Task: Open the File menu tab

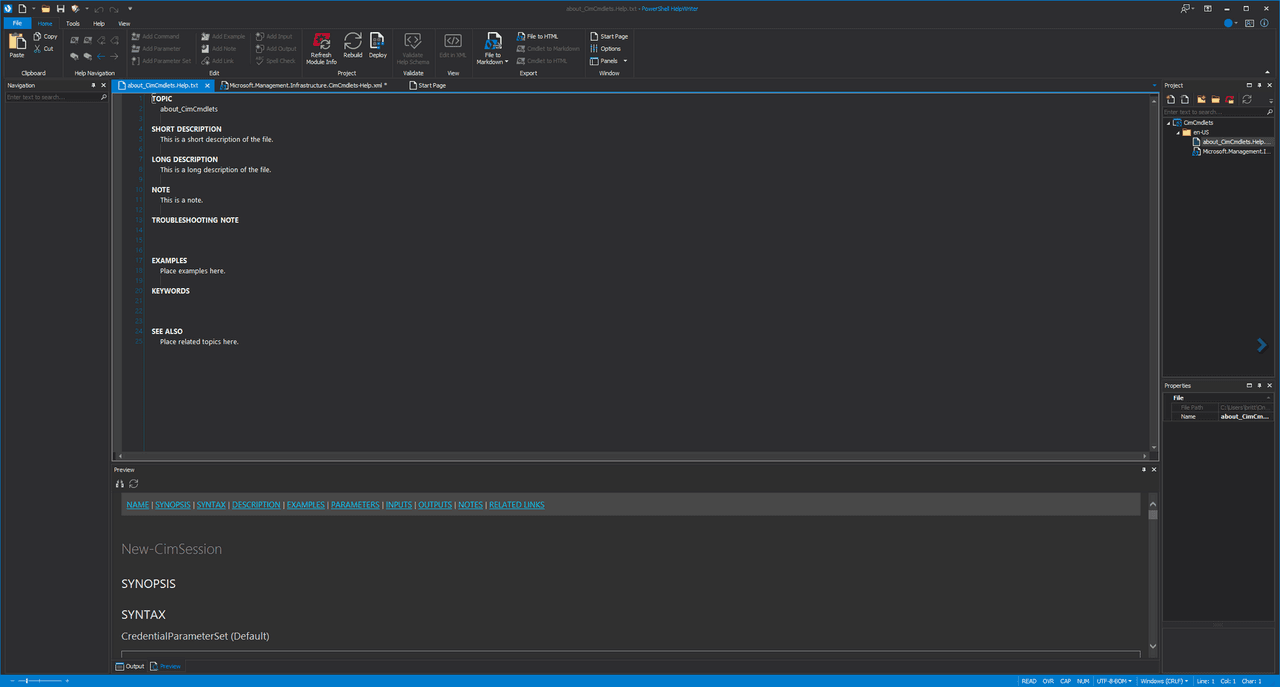Action: tap(17, 22)
